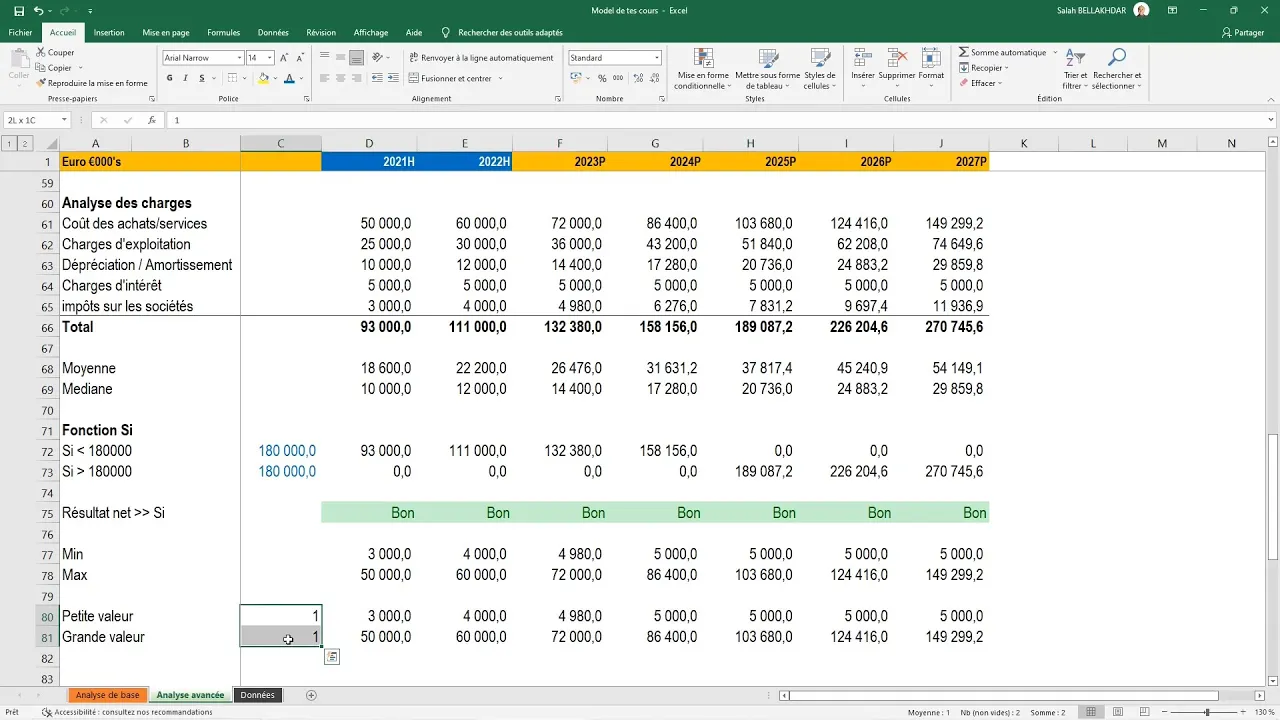The image size is (1280, 720).
Task: Click the Undo arrow in the quick access toolbar
Action: pyautogui.click(x=38, y=10)
